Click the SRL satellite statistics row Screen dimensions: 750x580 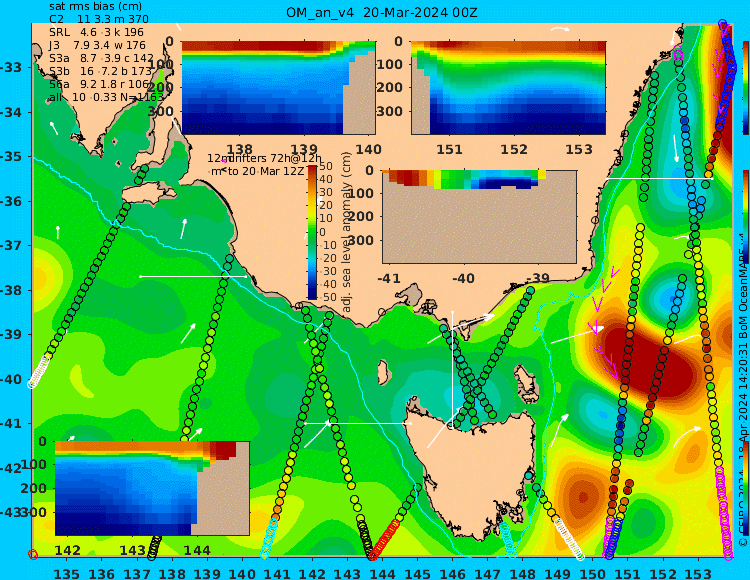[97, 32]
